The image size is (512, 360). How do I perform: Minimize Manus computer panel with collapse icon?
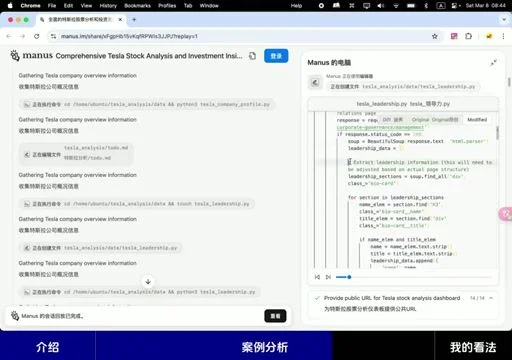[x=493, y=62]
